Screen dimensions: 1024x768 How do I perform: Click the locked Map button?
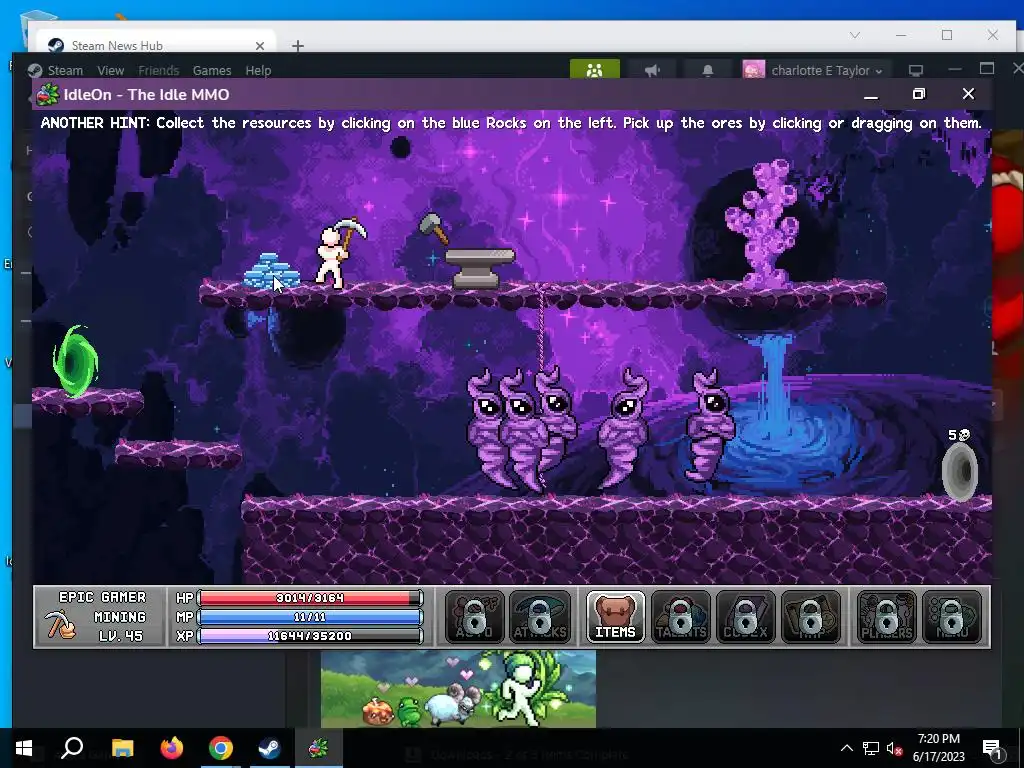(810, 617)
